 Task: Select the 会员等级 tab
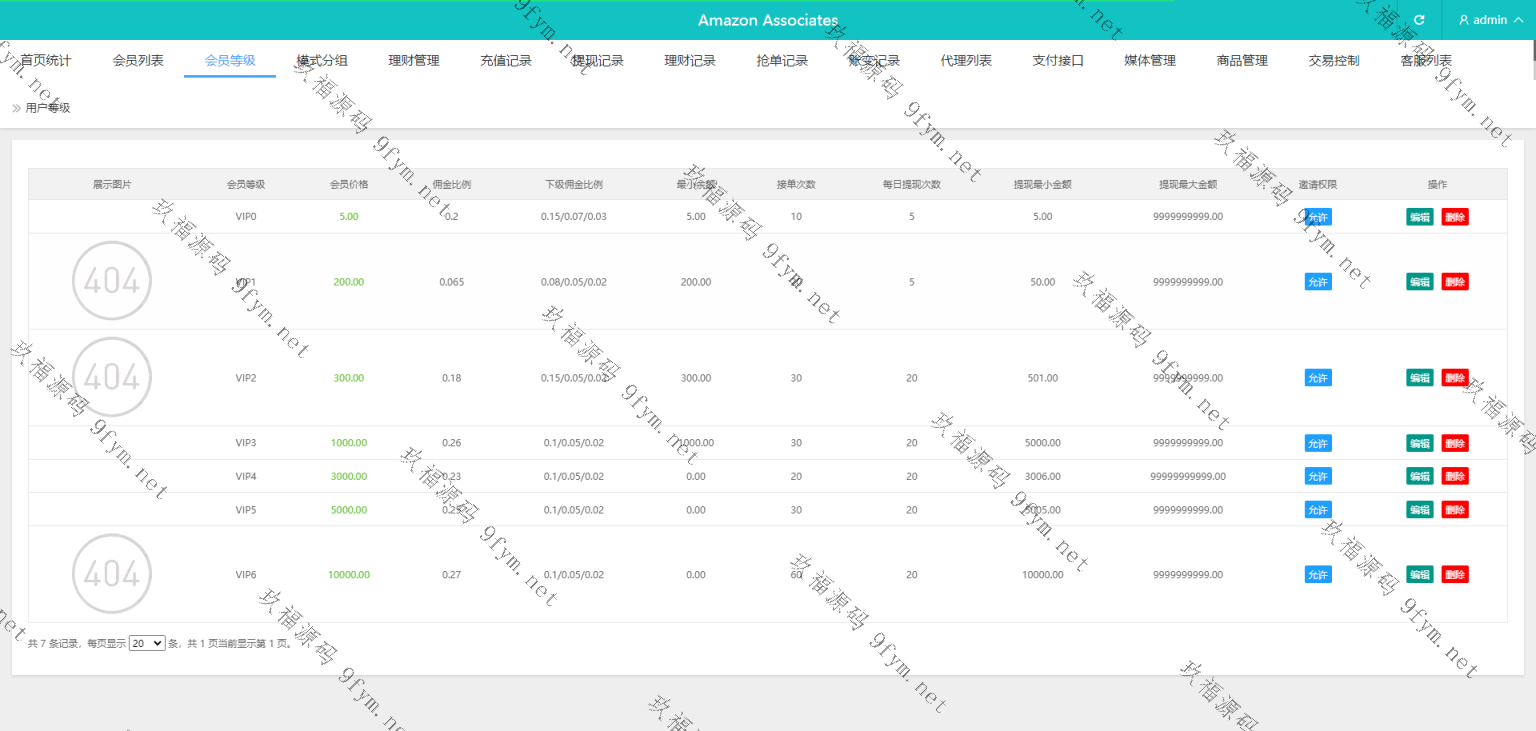(230, 61)
